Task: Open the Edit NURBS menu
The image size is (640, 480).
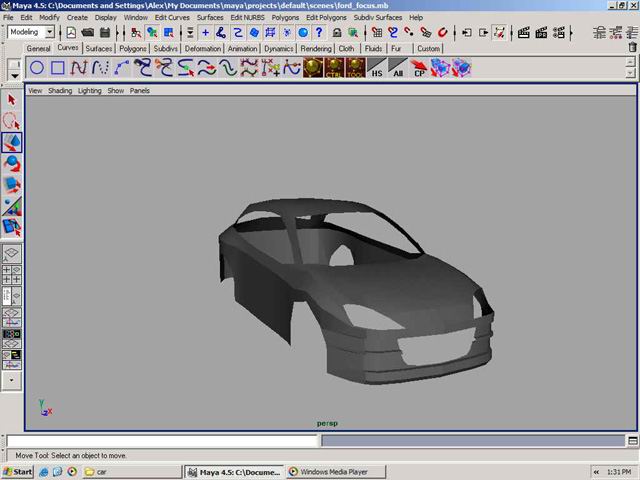Action: click(249, 17)
